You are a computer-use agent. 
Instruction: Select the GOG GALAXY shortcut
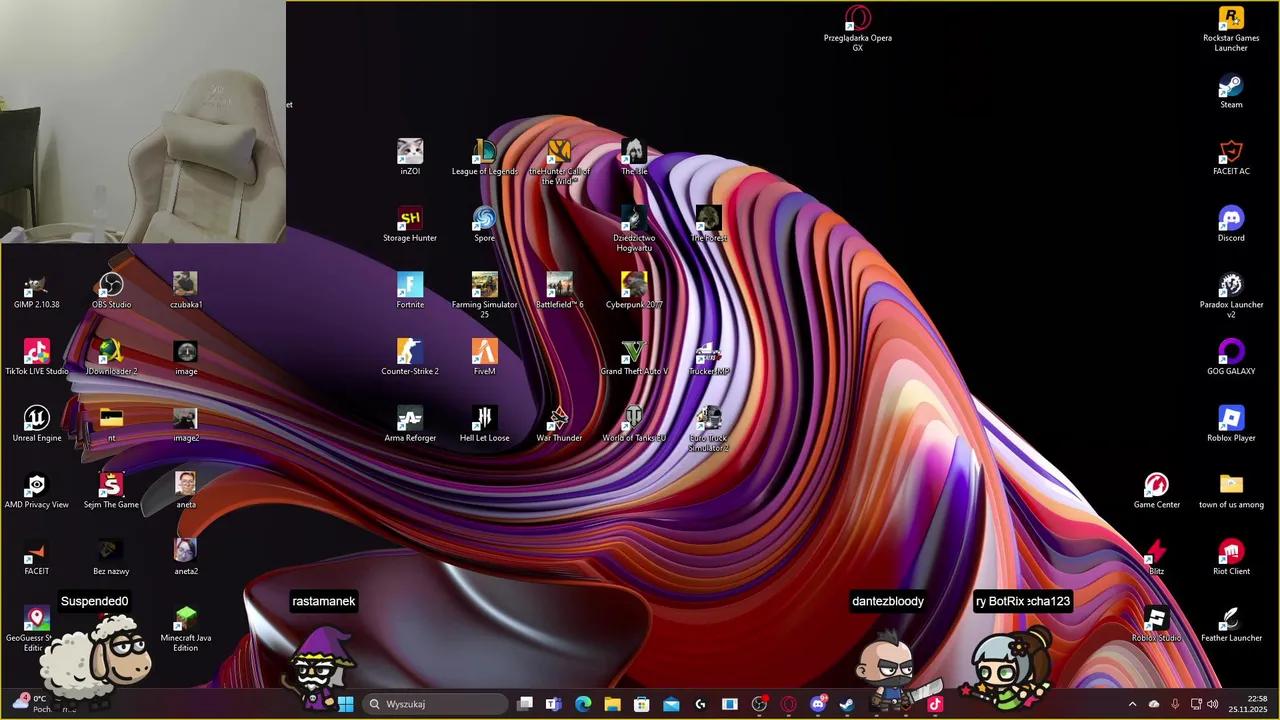pyautogui.click(x=1231, y=358)
